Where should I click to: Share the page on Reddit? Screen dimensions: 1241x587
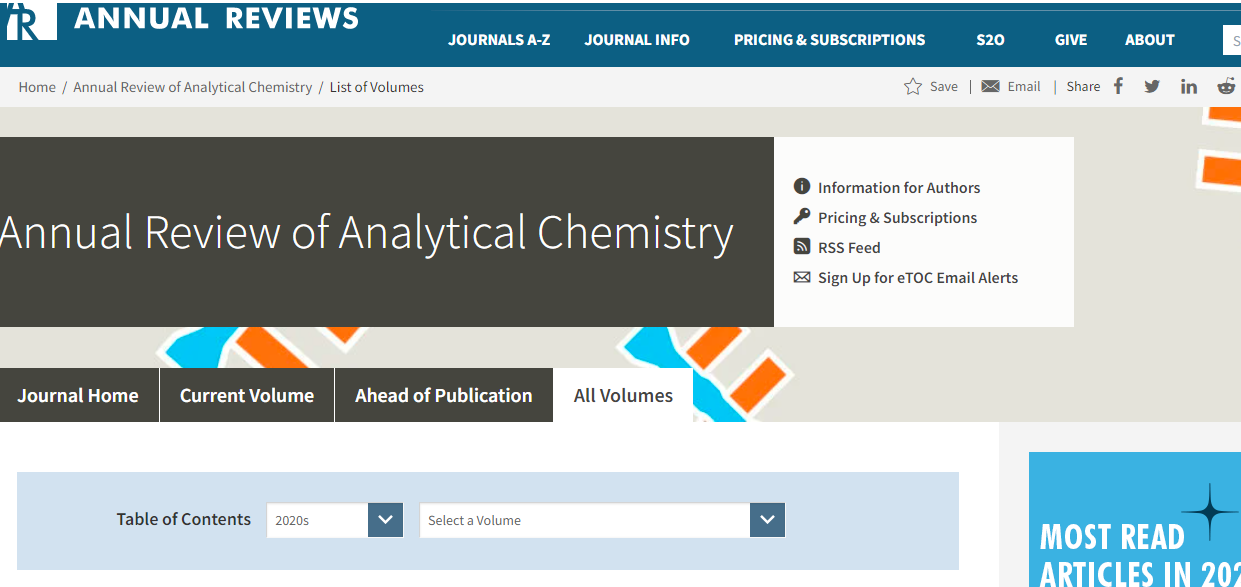(x=1226, y=87)
